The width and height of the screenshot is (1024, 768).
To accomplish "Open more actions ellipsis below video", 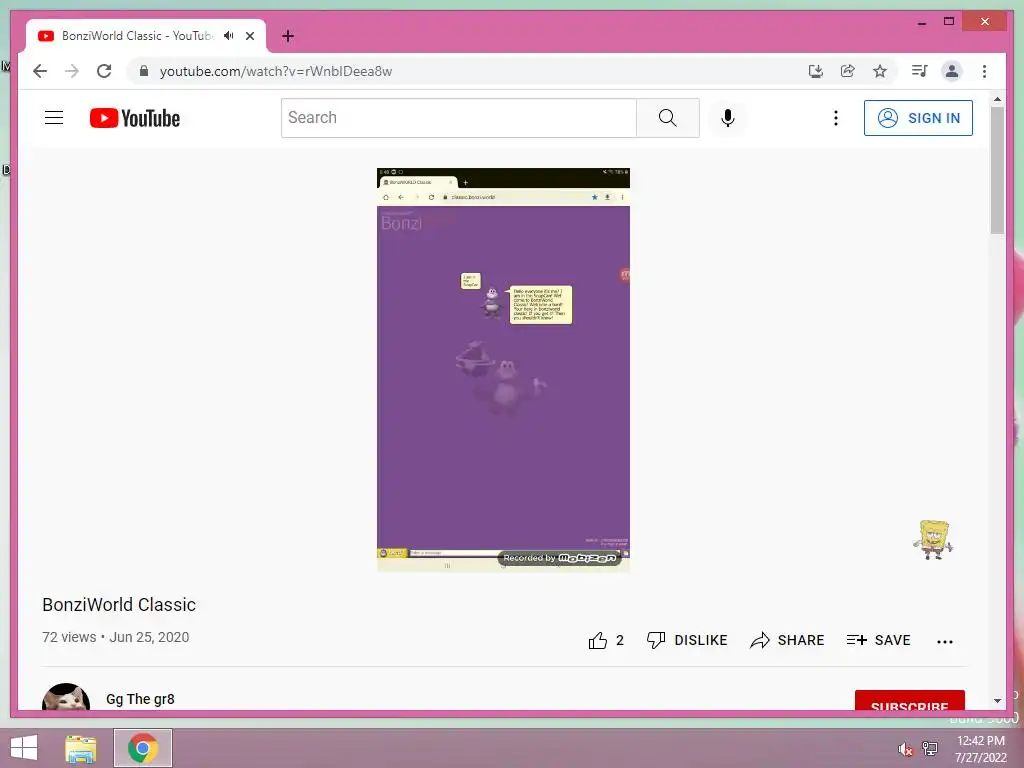I will (944, 641).
